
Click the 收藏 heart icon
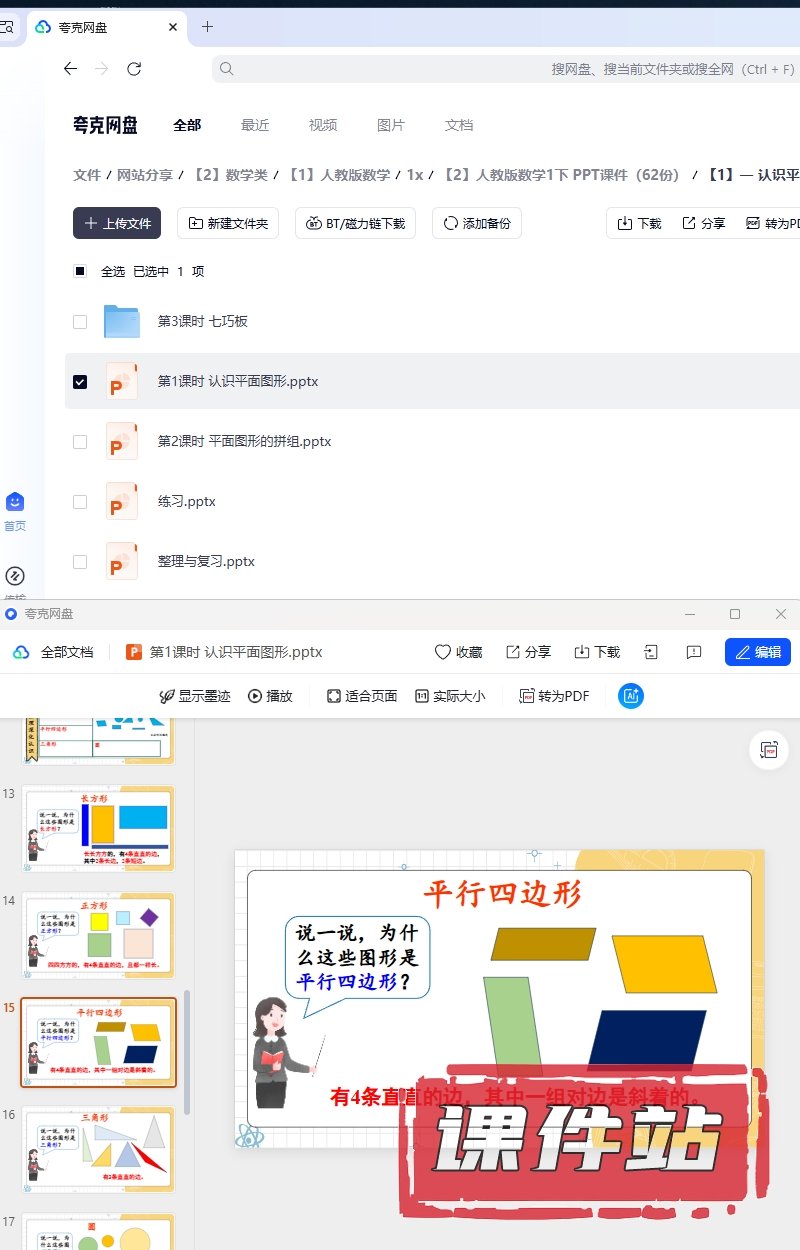tap(443, 652)
